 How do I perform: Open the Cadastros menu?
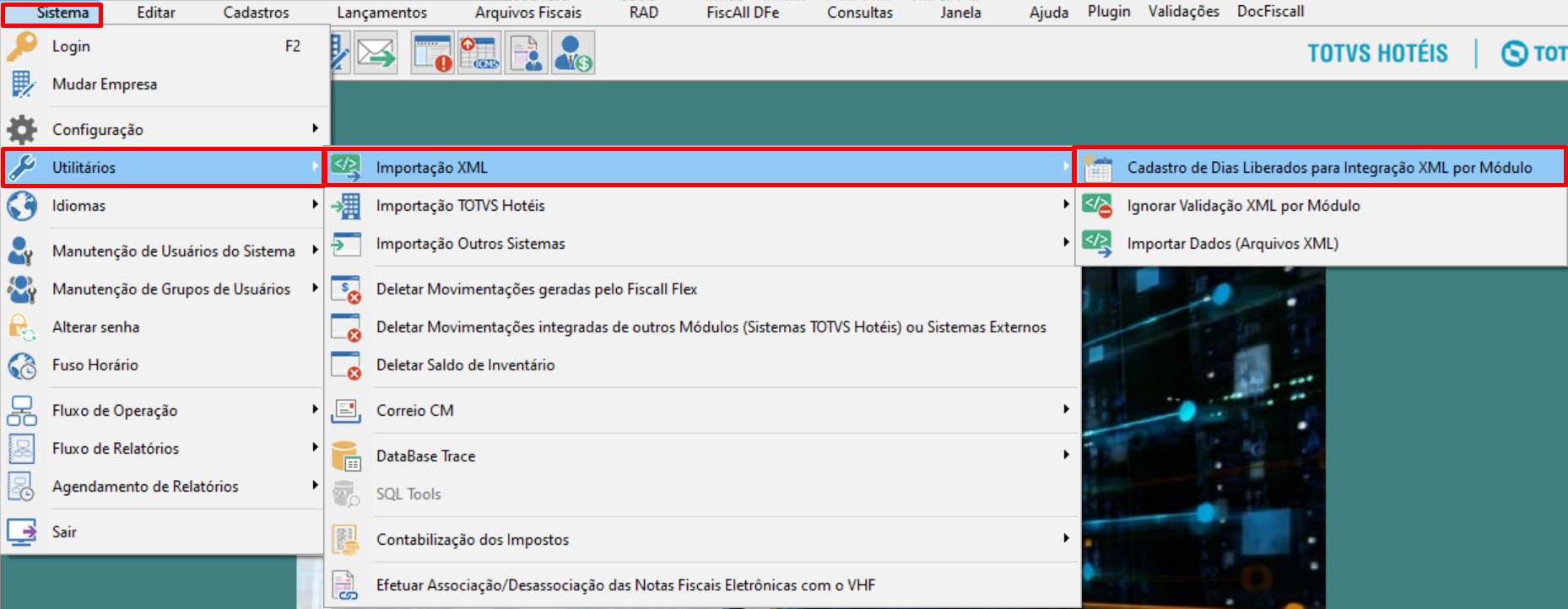tap(256, 13)
